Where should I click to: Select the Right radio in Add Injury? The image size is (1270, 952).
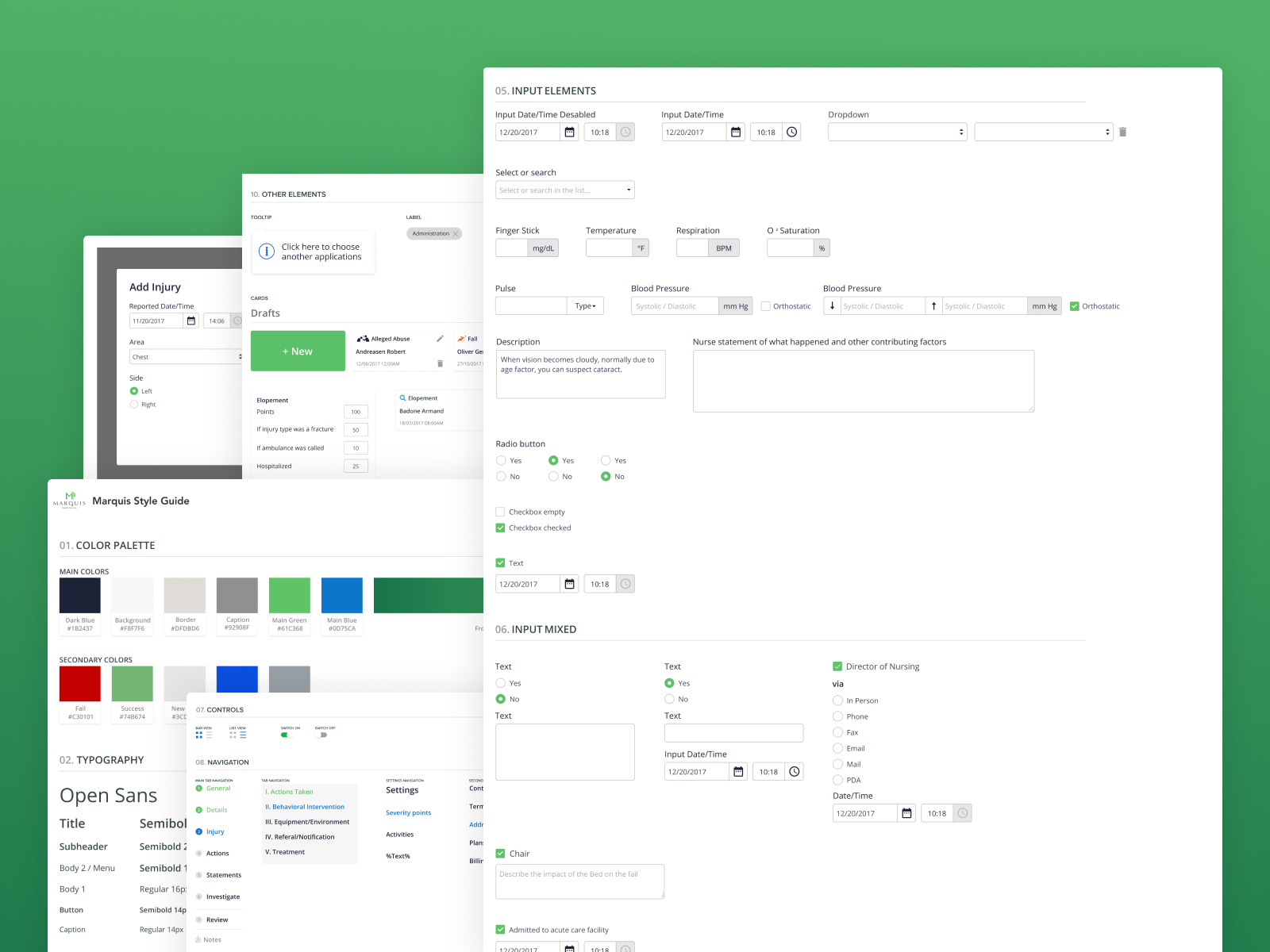click(x=134, y=404)
